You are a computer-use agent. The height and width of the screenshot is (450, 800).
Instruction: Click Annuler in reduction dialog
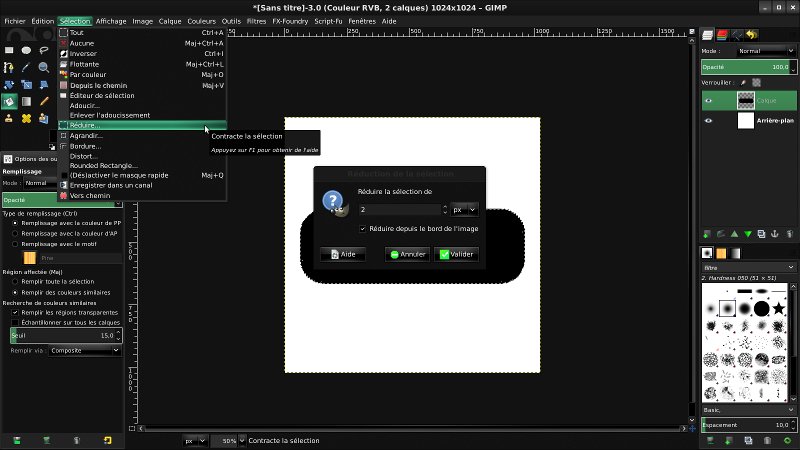point(407,254)
